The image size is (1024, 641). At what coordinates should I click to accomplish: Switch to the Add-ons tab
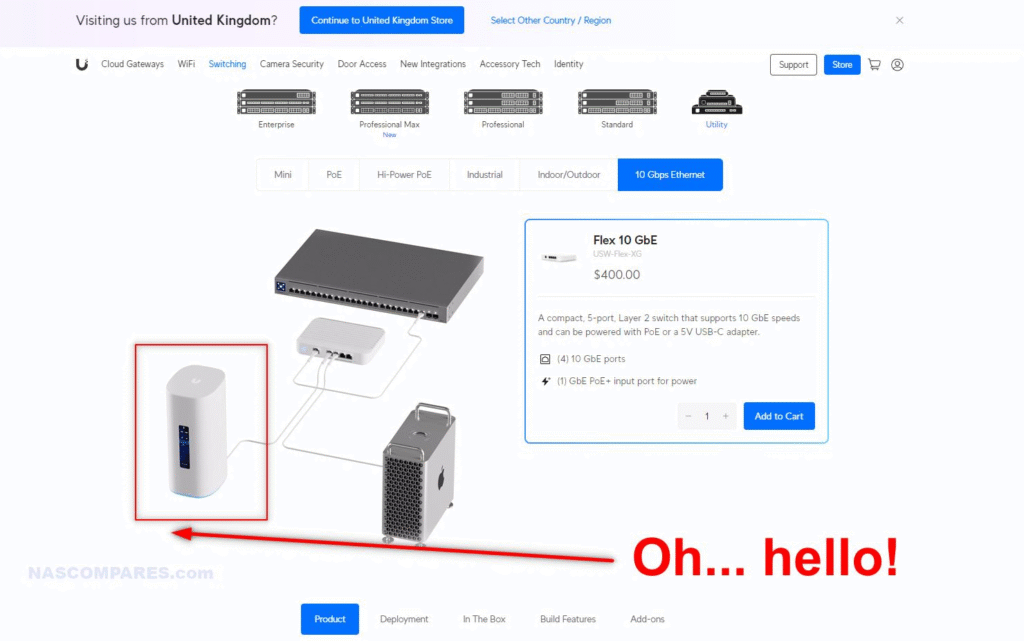(647, 619)
